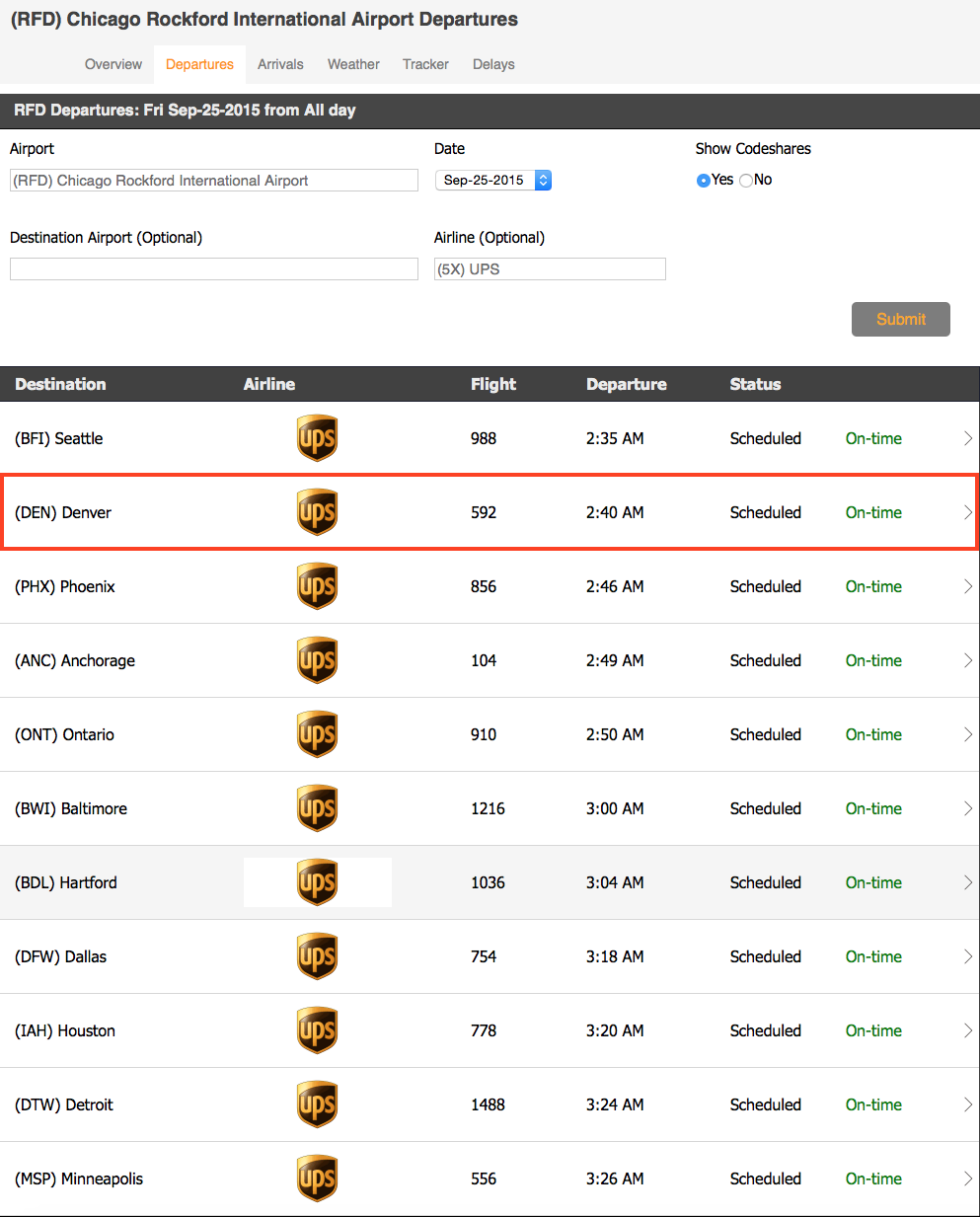Click the UPS logo in Minneapolis row
Image resolution: width=980 pixels, height=1217 pixels.
(317, 1179)
